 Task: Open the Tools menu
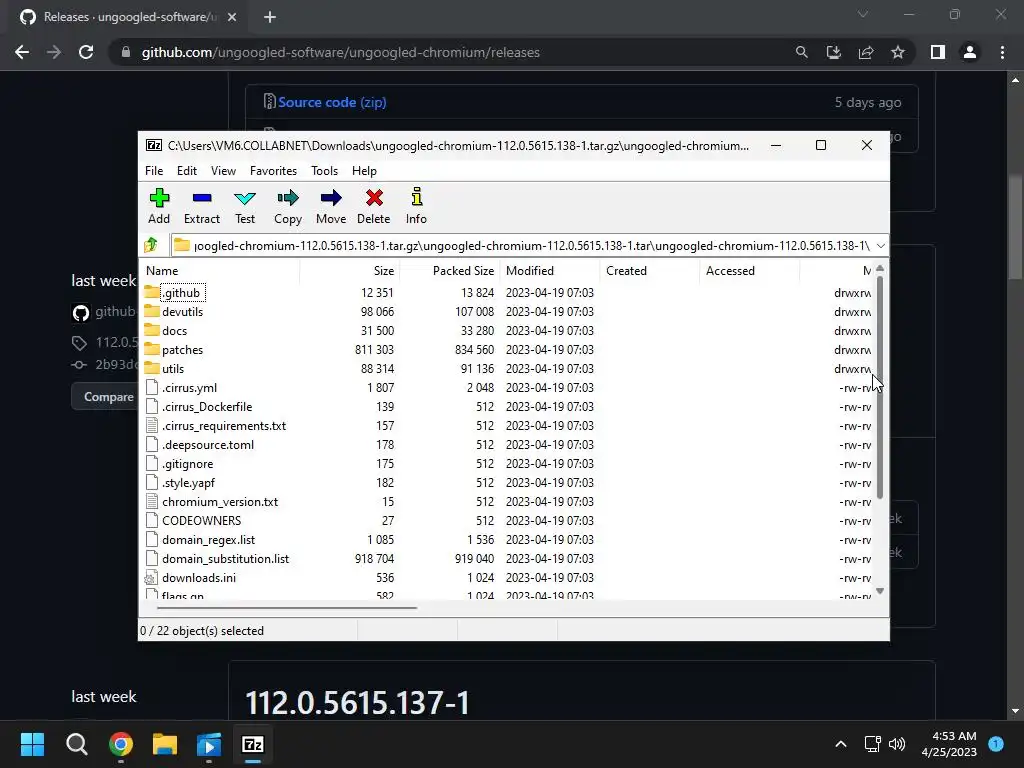[325, 171]
